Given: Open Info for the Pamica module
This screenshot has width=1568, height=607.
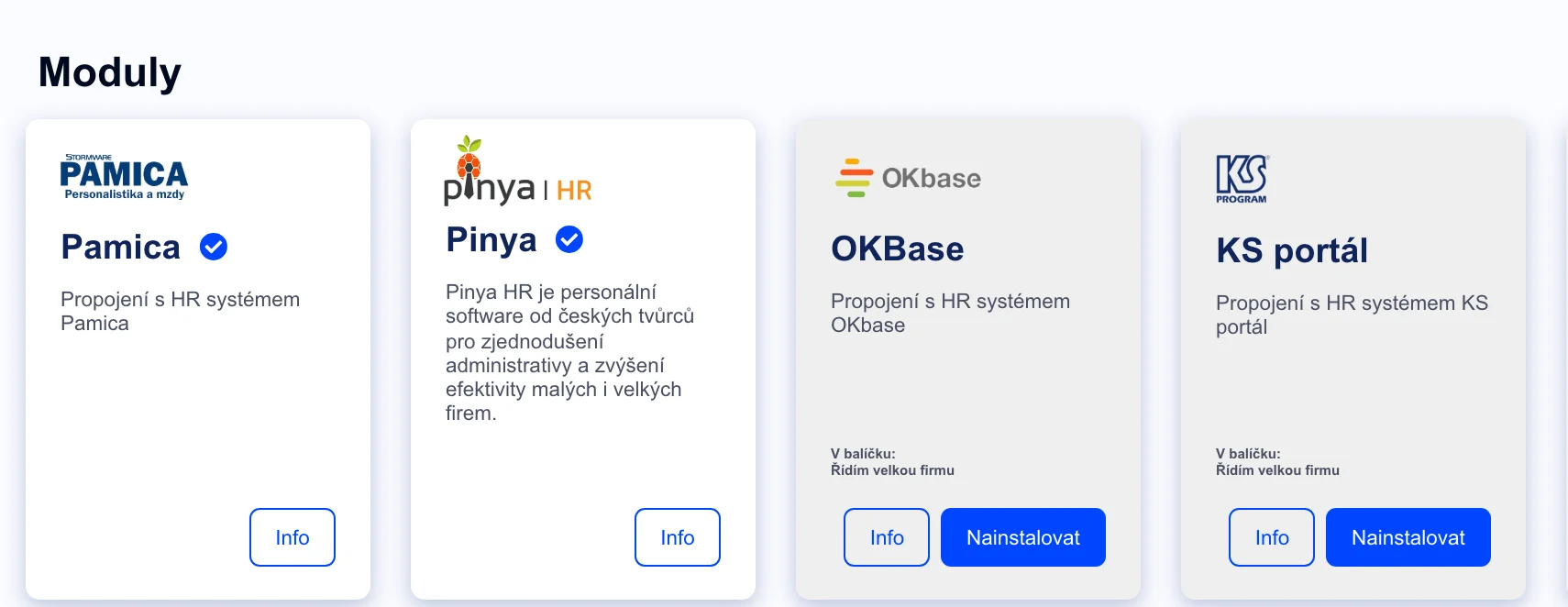Looking at the screenshot, I should (293, 537).
